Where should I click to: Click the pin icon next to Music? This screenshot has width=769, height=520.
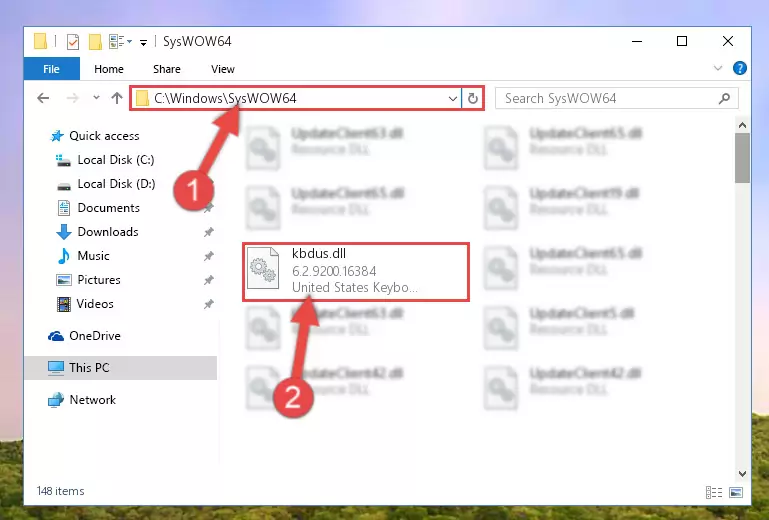coord(209,256)
